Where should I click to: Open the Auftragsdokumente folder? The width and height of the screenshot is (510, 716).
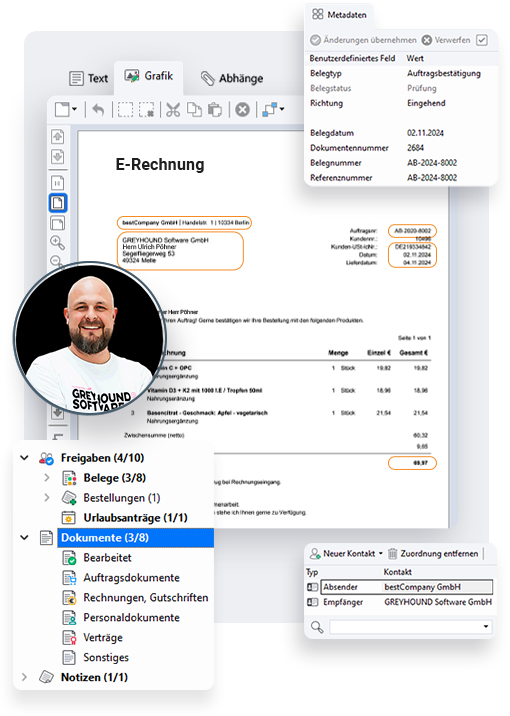coord(131,578)
